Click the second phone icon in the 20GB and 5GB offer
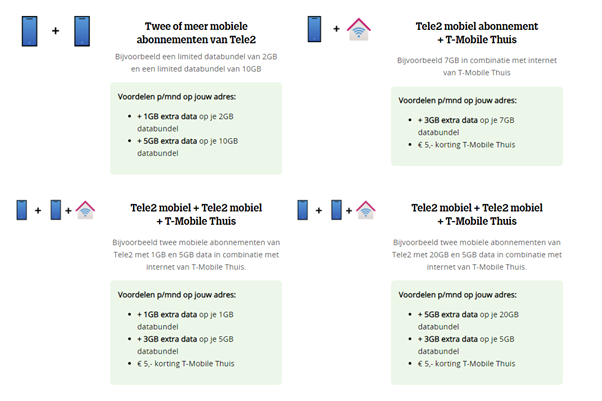The height and width of the screenshot is (401, 602). coord(337,210)
